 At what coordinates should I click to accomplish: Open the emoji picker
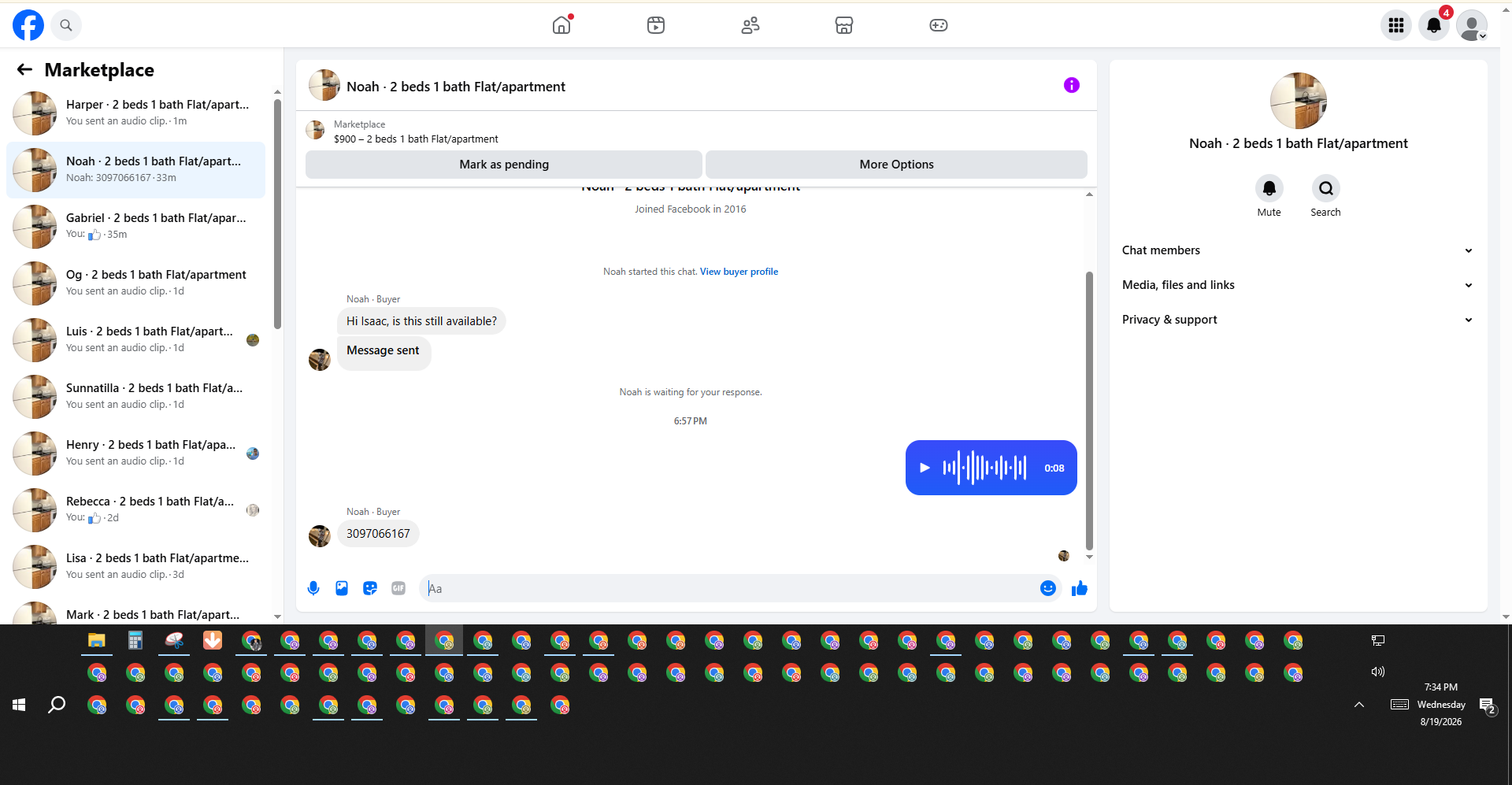click(1048, 588)
